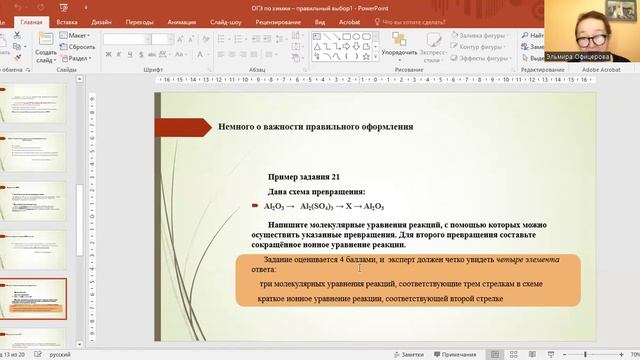The image size is (640, 360).
Task: Open the Раздел section dropdown
Action: coord(77,58)
